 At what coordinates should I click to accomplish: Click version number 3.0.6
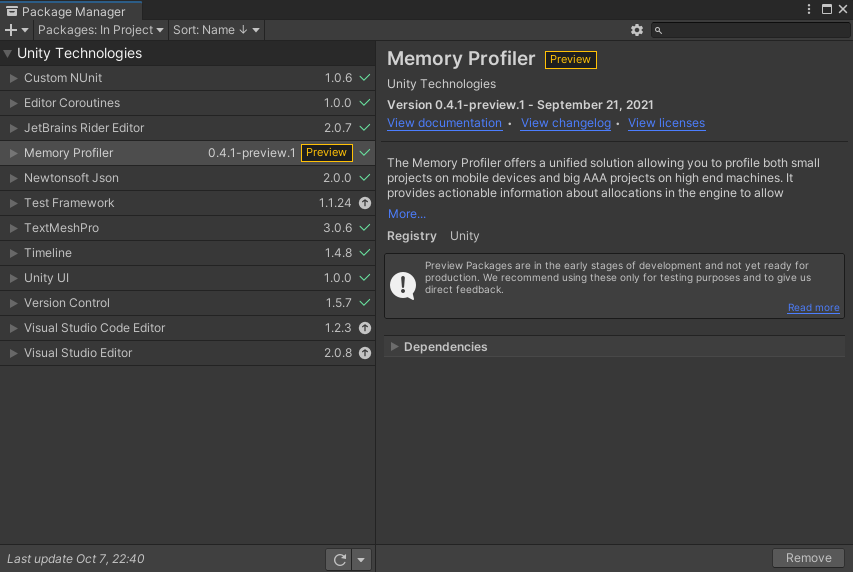click(338, 228)
